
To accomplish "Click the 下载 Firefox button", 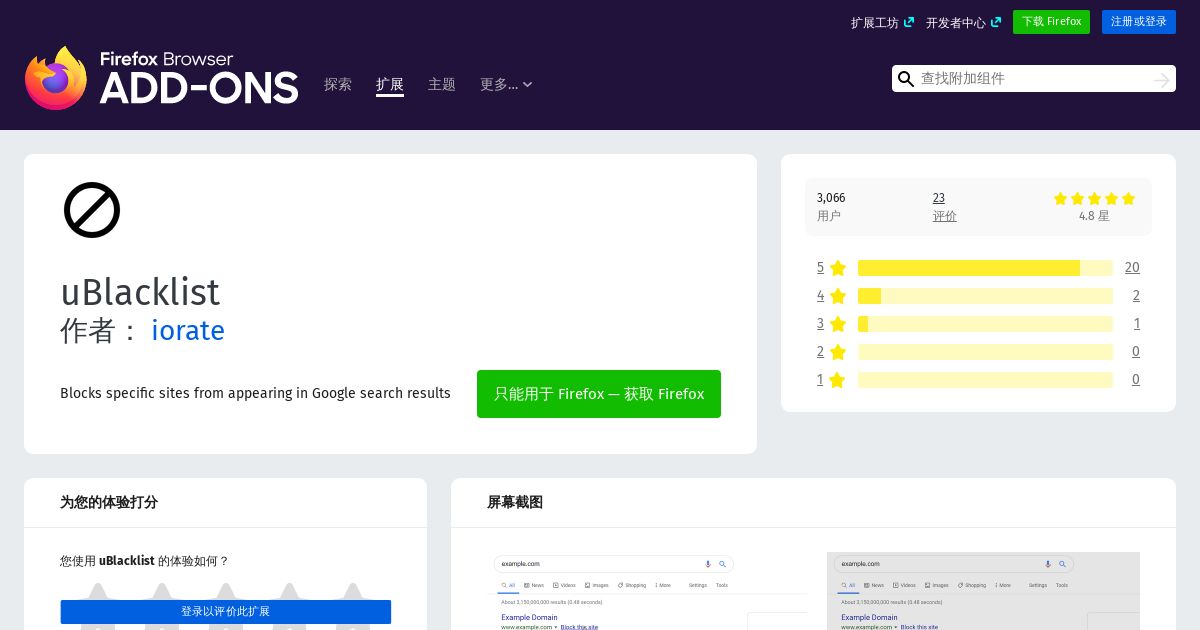I will (x=1051, y=22).
